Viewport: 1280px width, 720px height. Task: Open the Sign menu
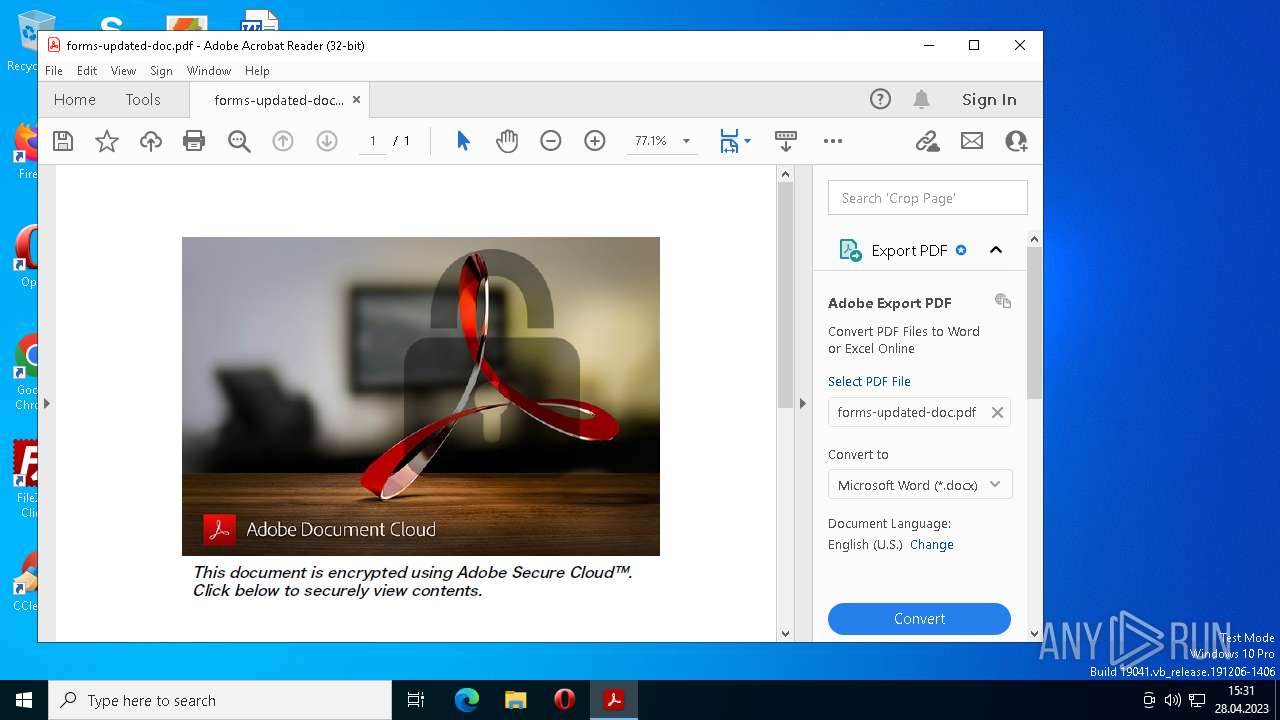[x=161, y=71]
